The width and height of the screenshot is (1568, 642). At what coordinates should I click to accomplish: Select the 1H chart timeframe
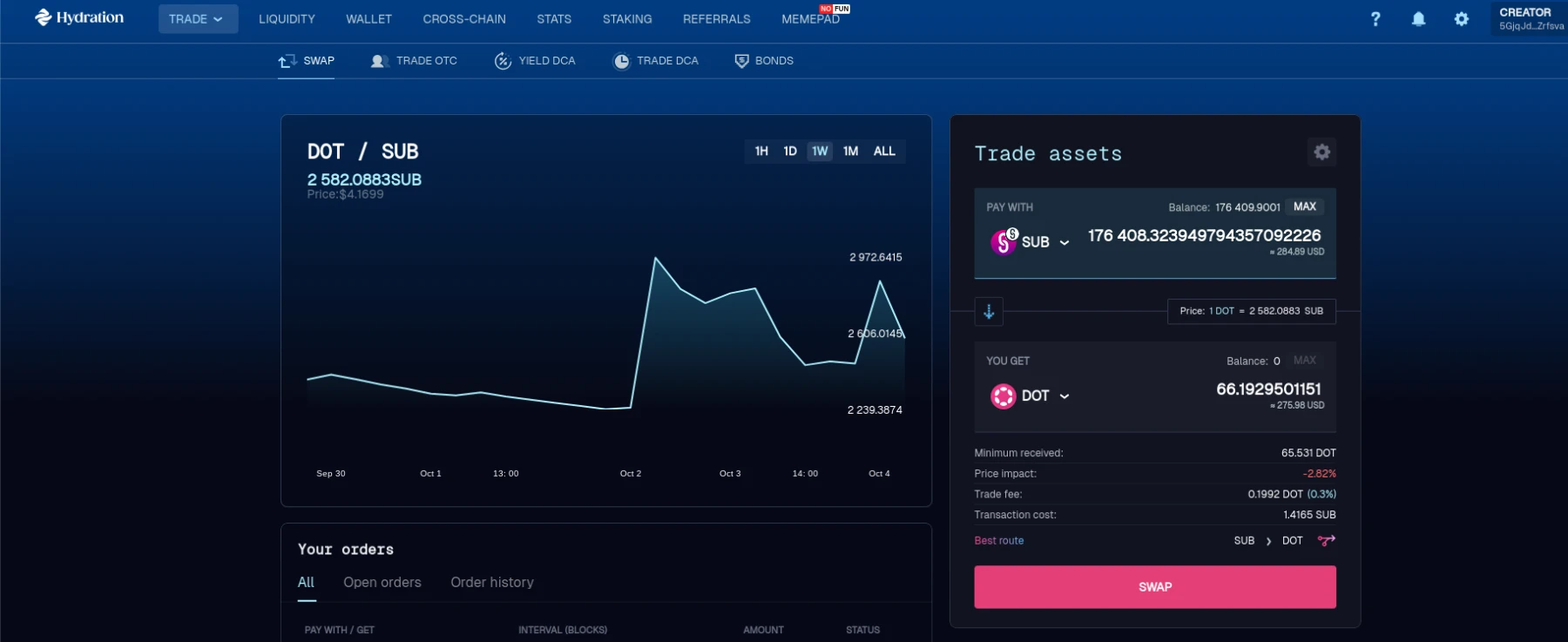coord(761,152)
